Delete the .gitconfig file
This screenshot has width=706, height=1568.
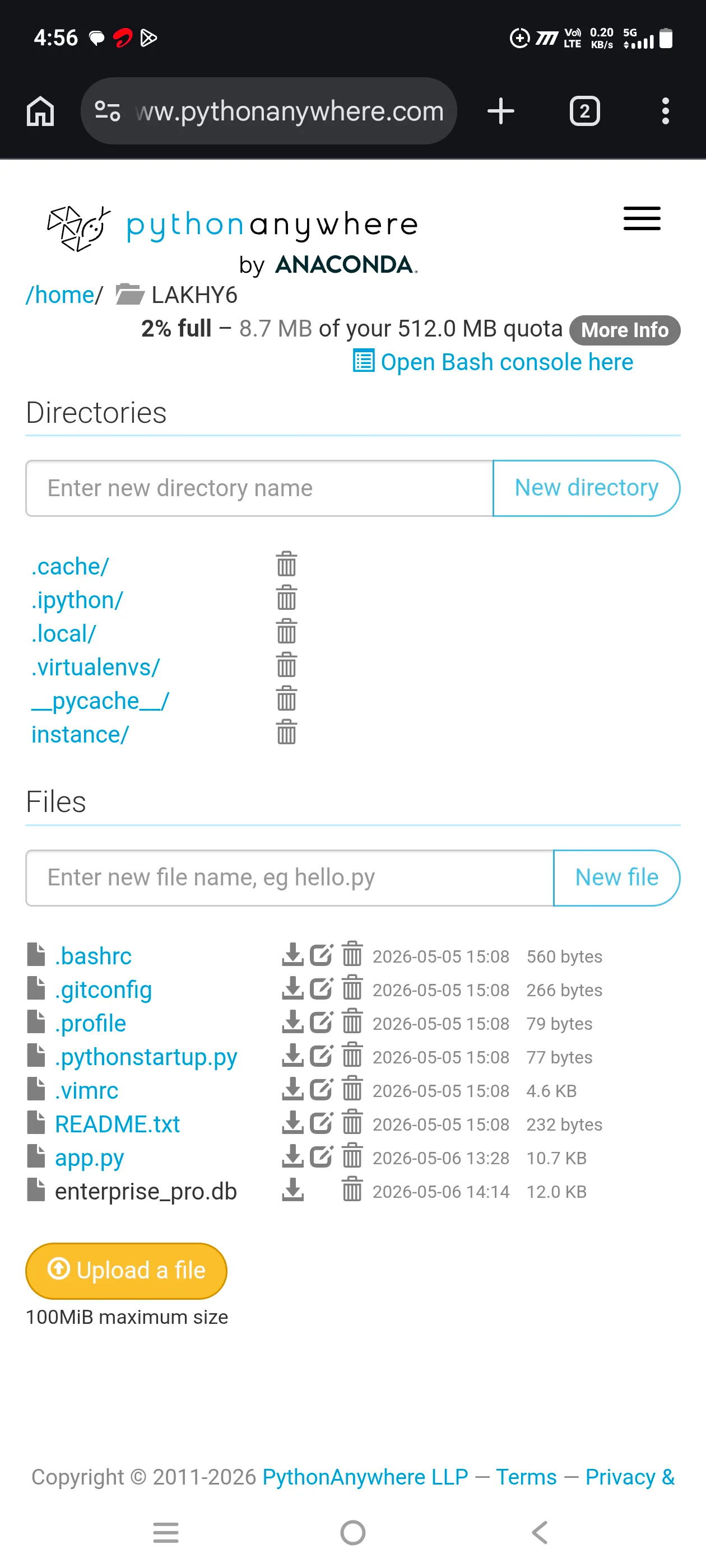352,988
